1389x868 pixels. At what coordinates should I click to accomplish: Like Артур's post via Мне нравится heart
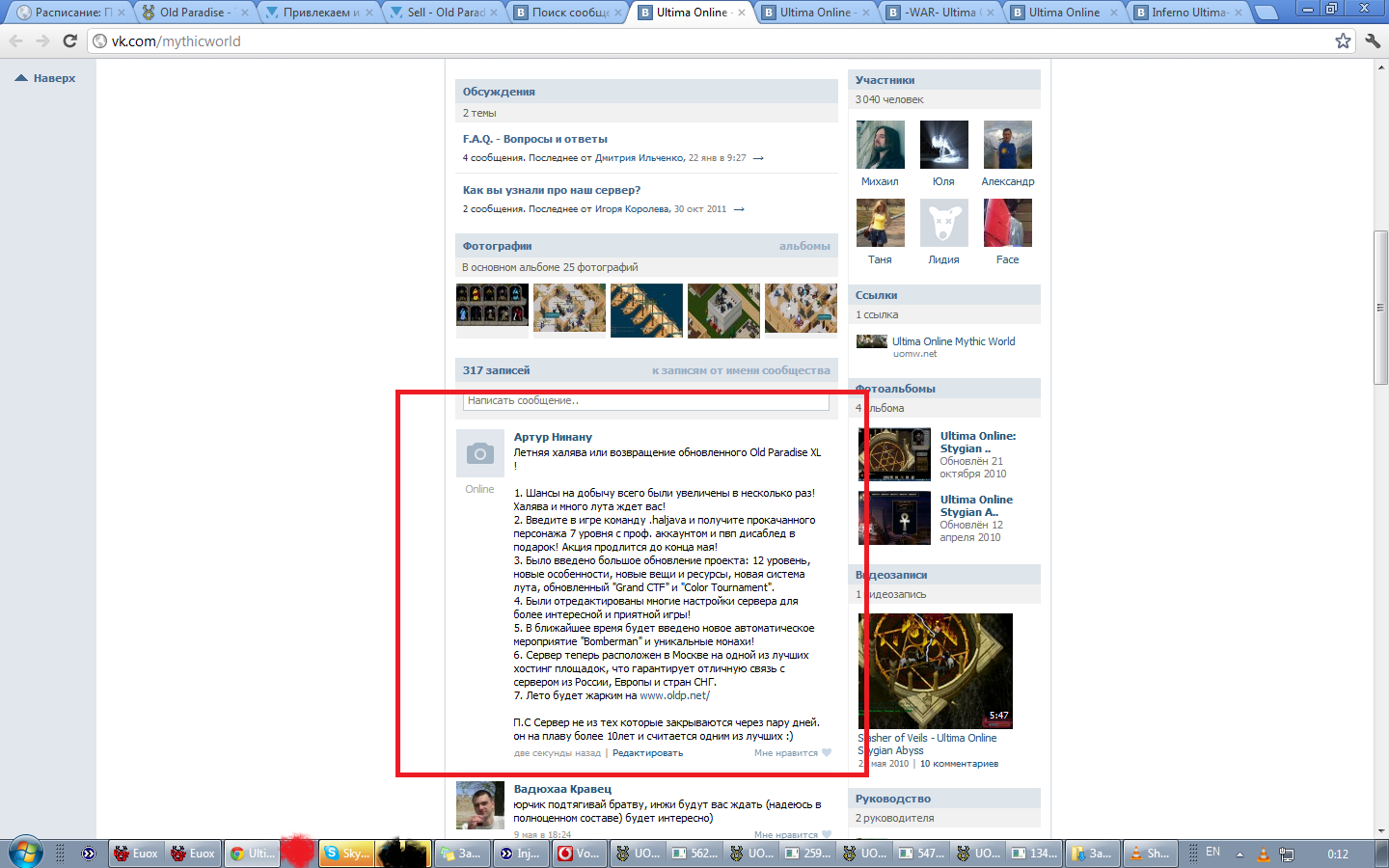pos(792,753)
